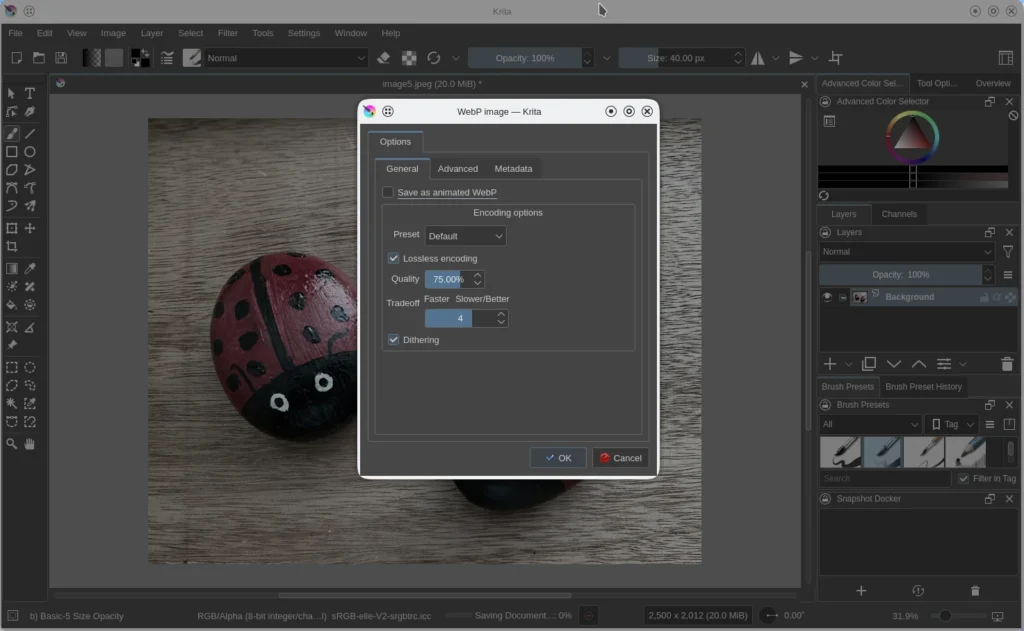1024x631 pixels.
Task: Switch to the Advanced tab
Action: click(x=458, y=169)
